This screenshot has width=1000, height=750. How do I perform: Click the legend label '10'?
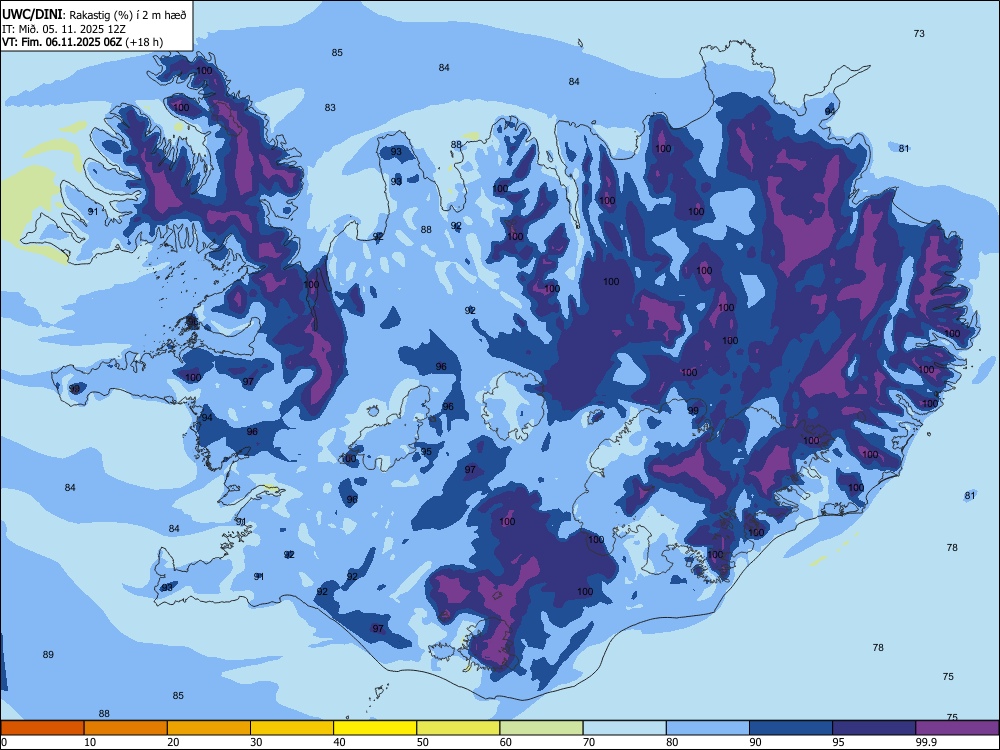coord(90,742)
